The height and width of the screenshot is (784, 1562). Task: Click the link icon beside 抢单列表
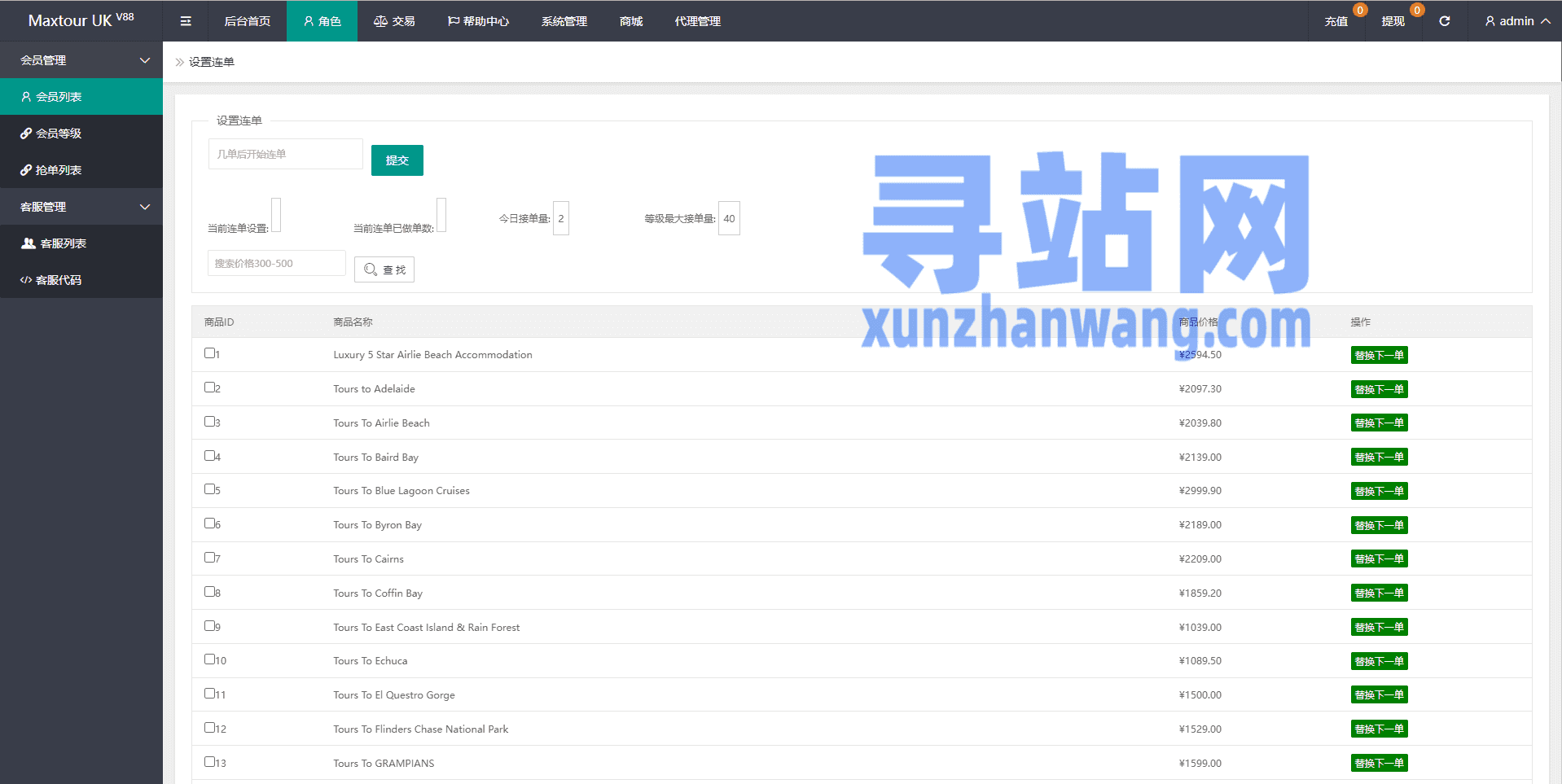click(26, 170)
